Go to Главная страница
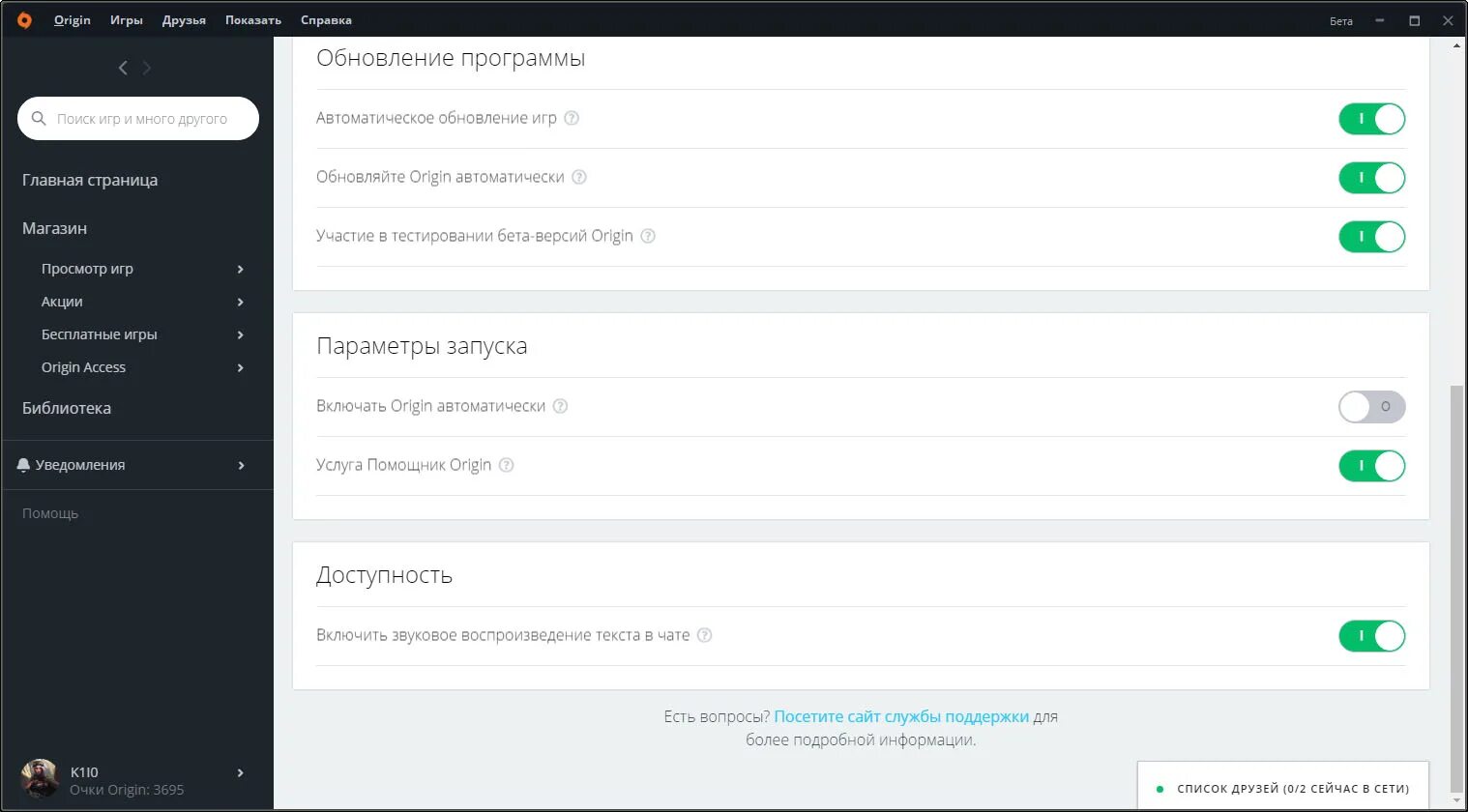Screen dimensions: 1468x812 [x=90, y=180]
